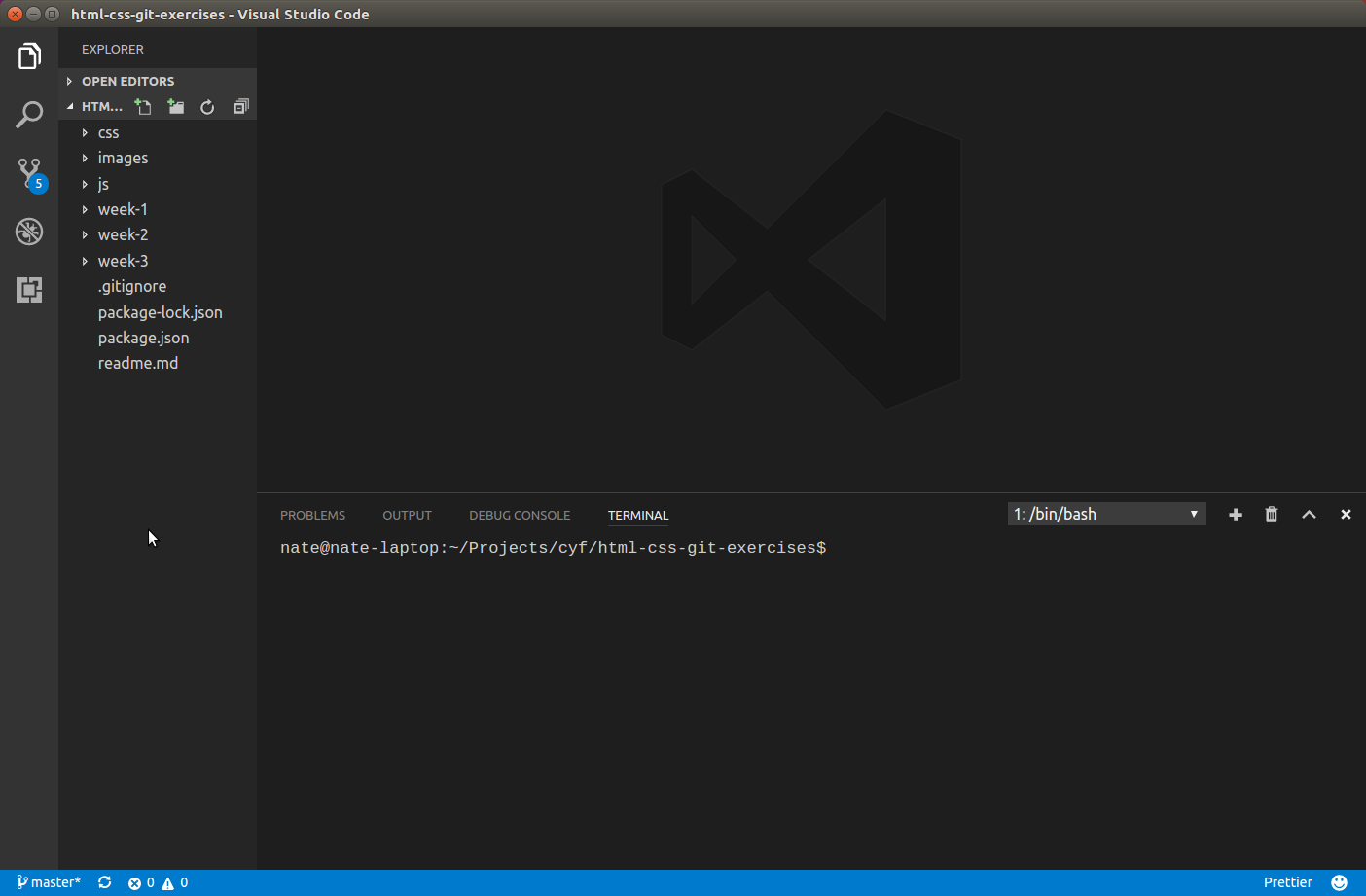Add a new terminal with the plus icon
Viewport: 1366px width, 896px height.
pyautogui.click(x=1235, y=514)
